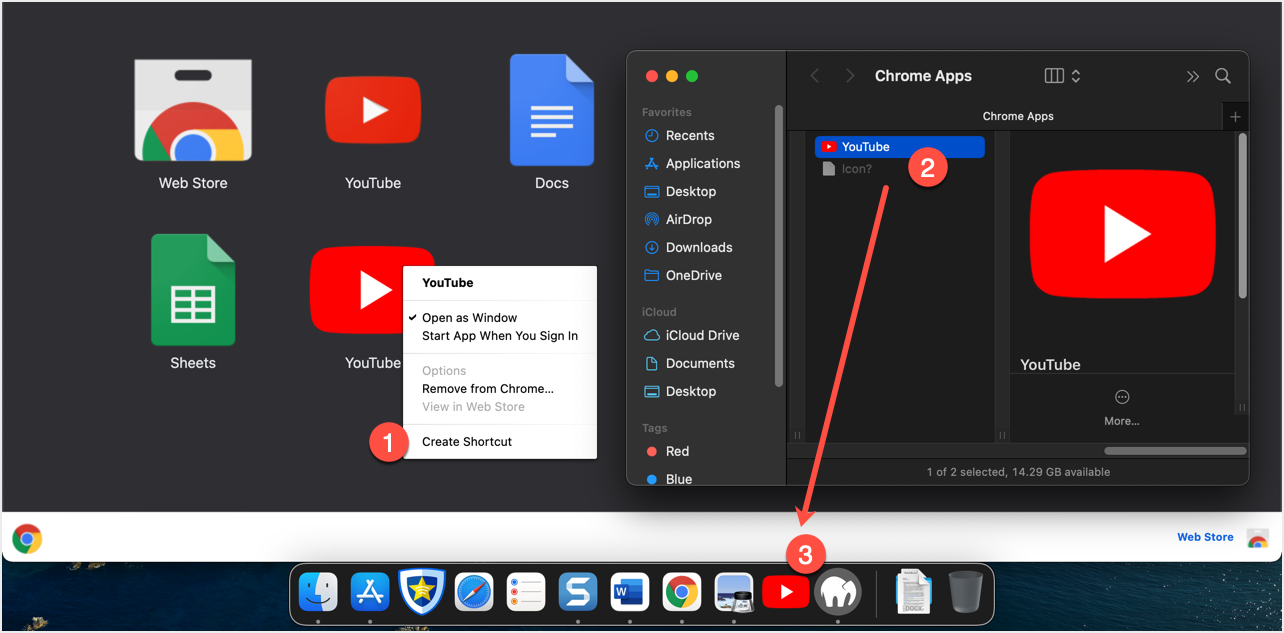Open the App Store from the Dock
This screenshot has width=1284, height=633.
(x=370, y=593)
